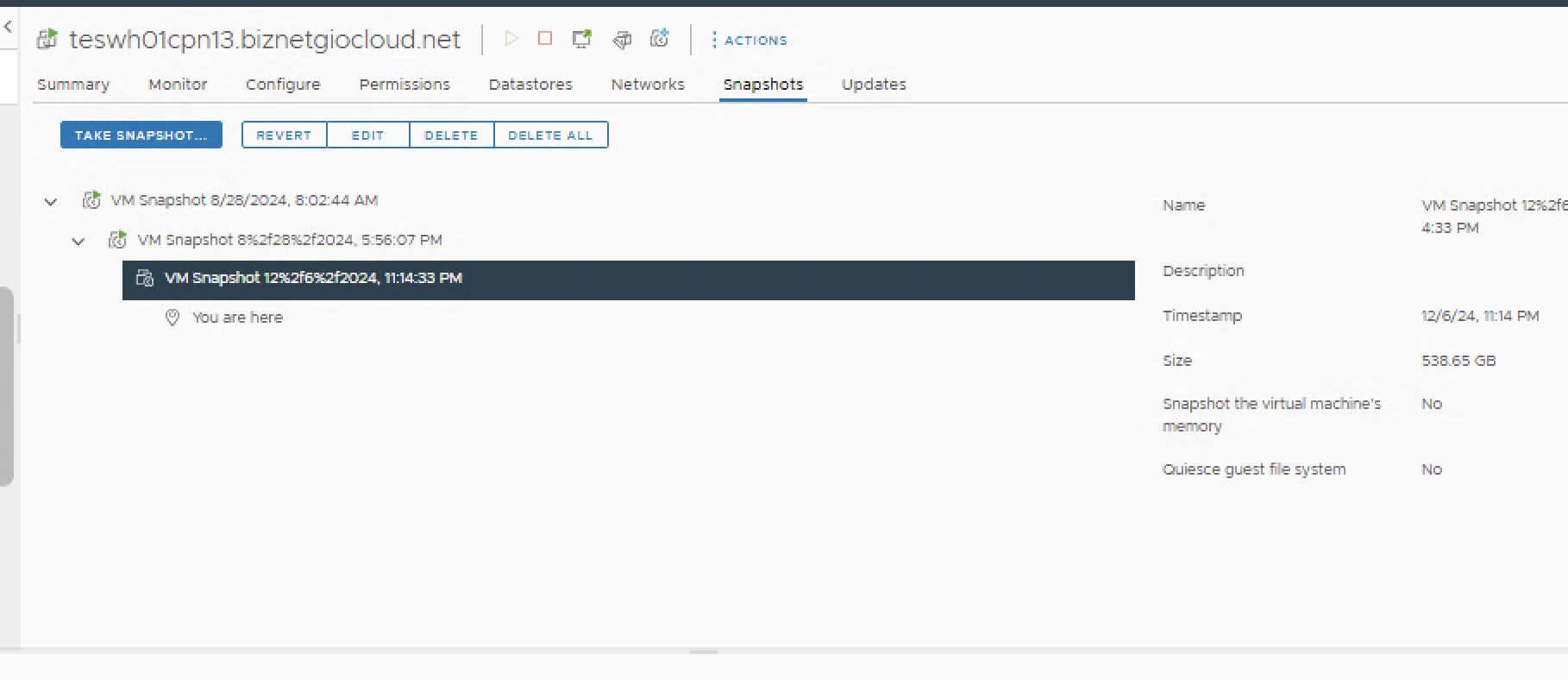
Task: Open the Datastores tab
Action: coord(530,85)
